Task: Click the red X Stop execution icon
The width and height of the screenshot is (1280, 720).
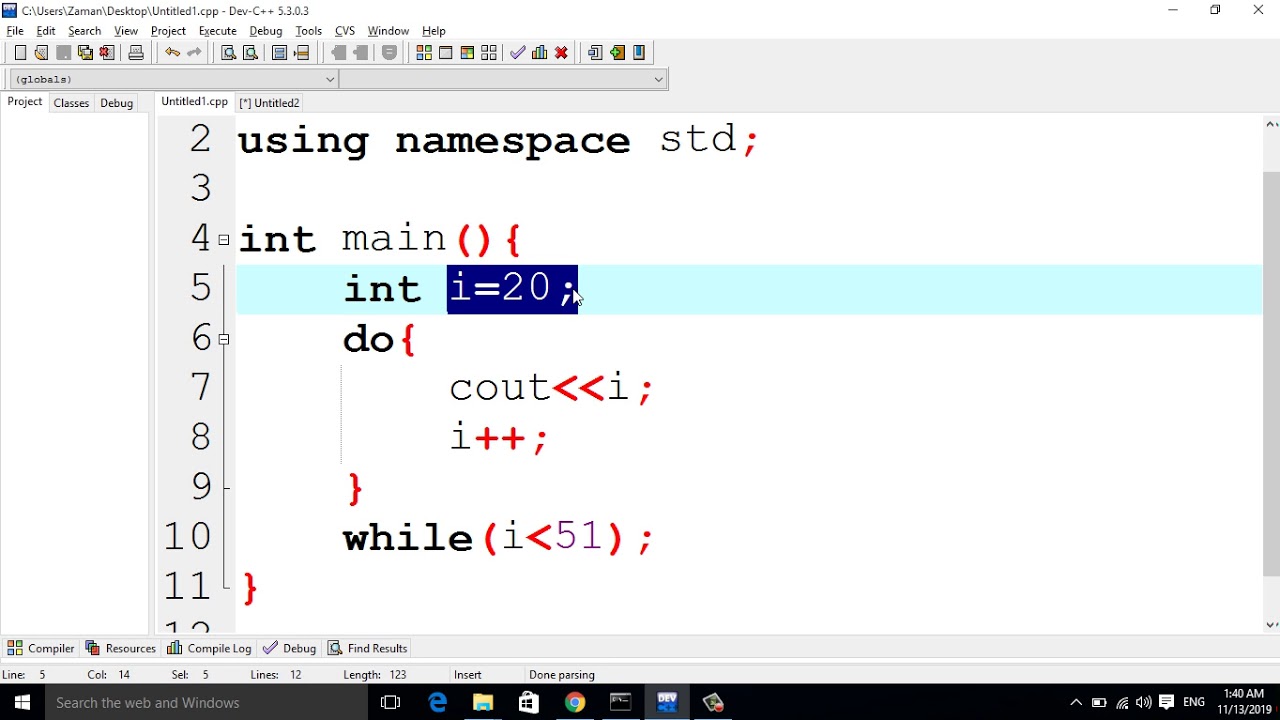Action: [562, 53]
